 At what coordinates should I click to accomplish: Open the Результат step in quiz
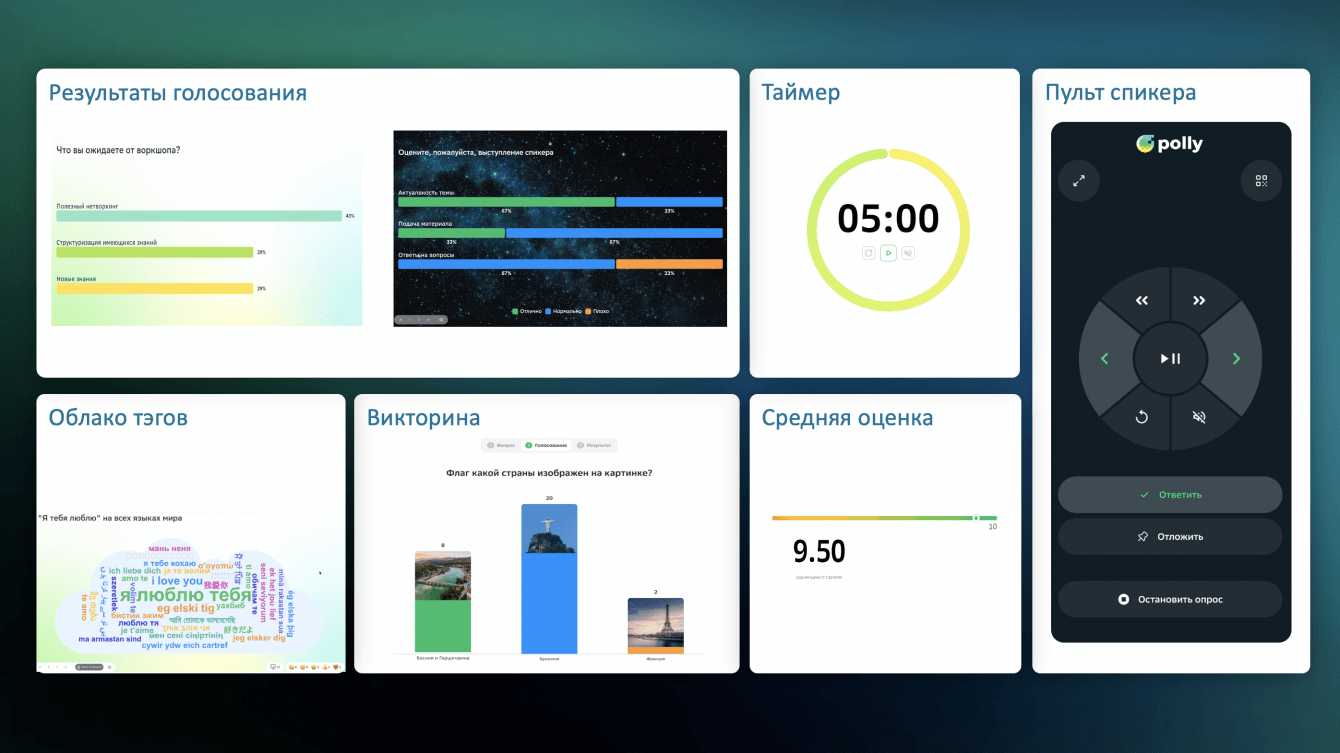[x=595, y=445]
